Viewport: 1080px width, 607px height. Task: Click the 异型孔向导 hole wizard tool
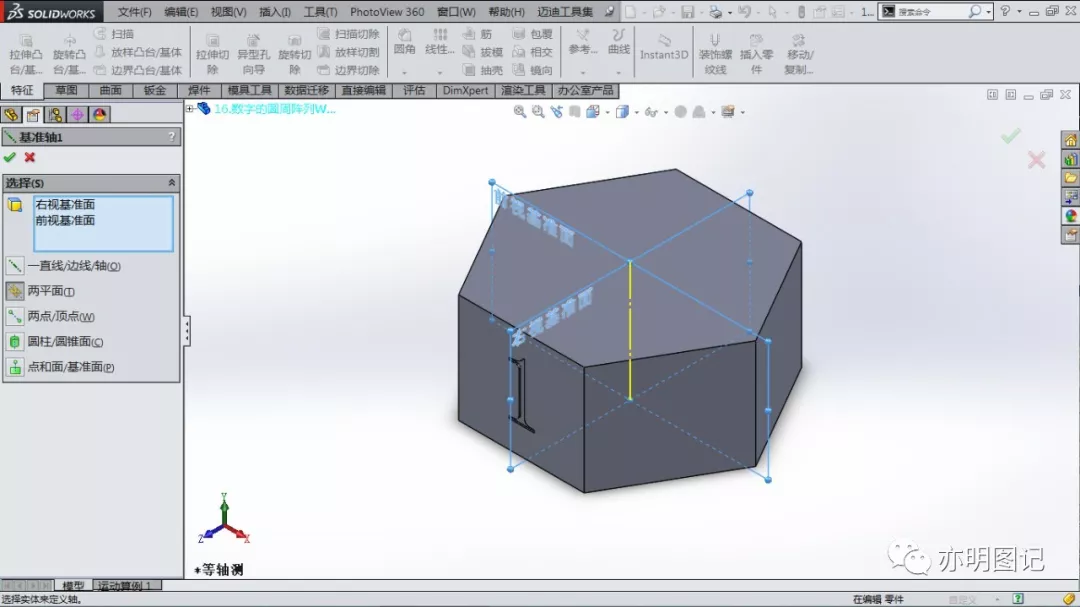tap(253, 54)
